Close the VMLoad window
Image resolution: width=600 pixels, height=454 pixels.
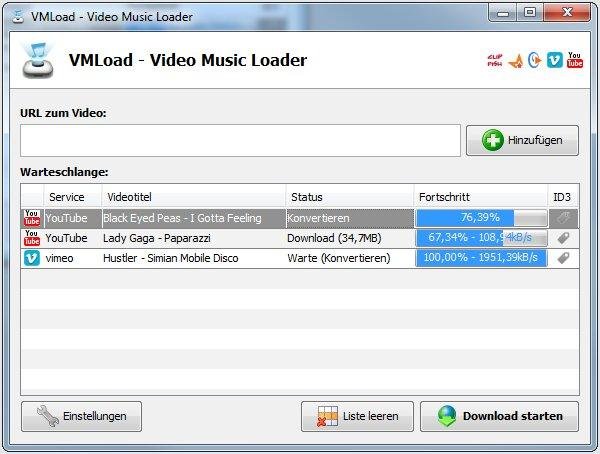567,13
